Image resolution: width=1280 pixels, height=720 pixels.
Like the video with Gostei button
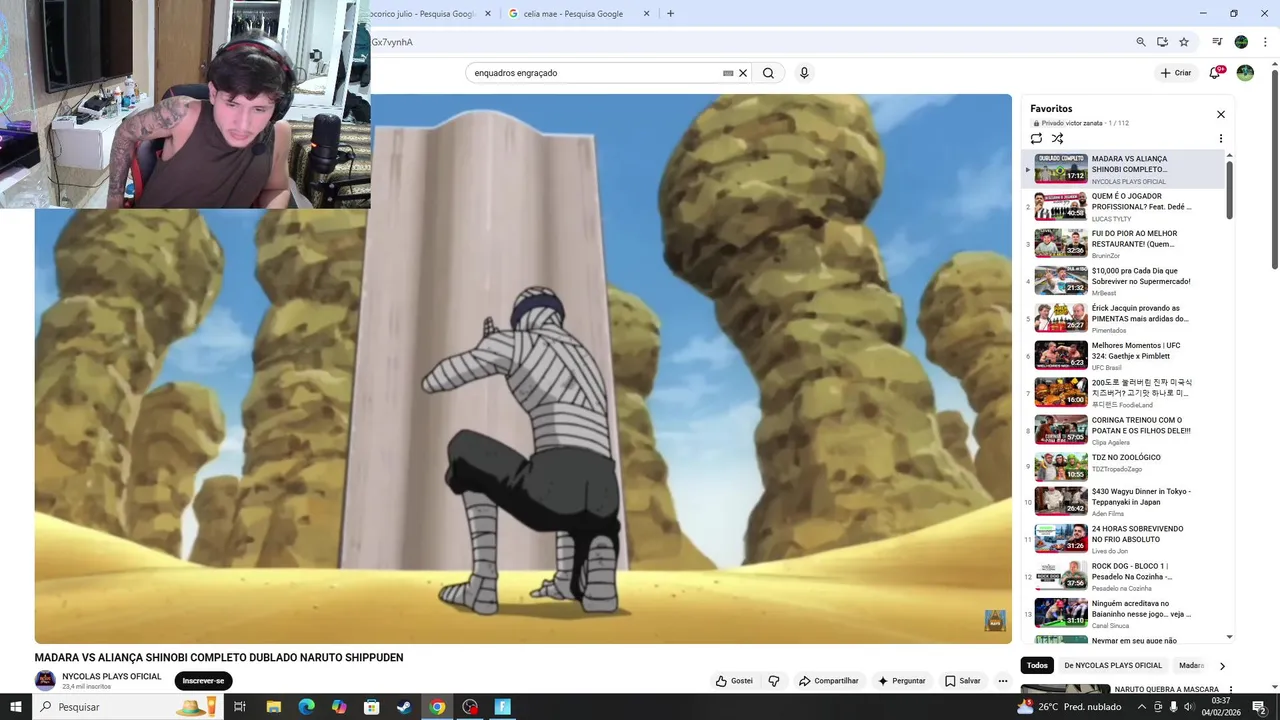click(734, 681)
